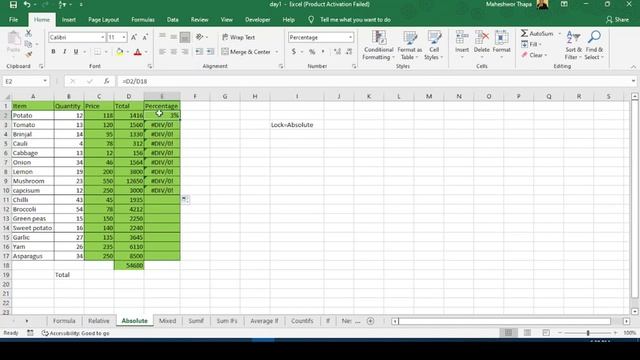The image size is (640, 360).
Task: Toggle Bottom Align
Action: tap(185, 37)
